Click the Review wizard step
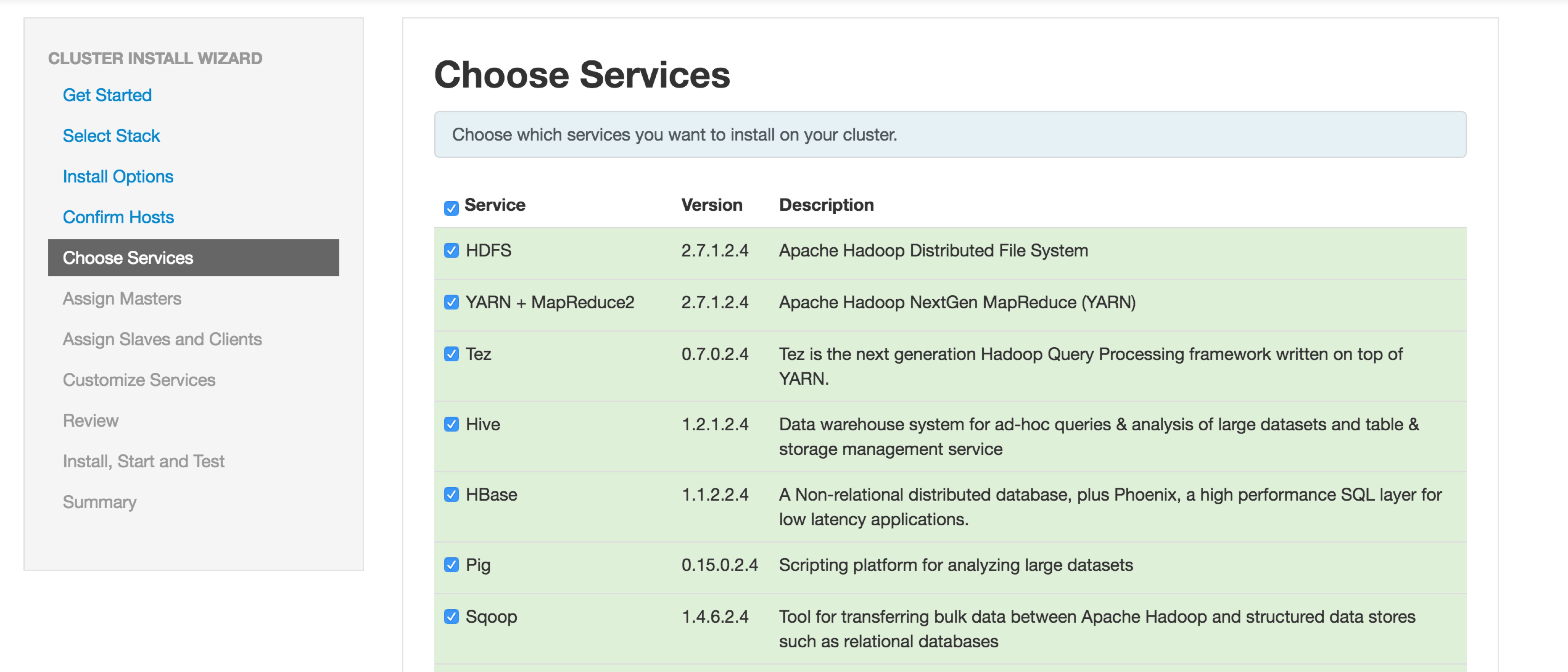 pyautogui.click(x=91, y=421)
